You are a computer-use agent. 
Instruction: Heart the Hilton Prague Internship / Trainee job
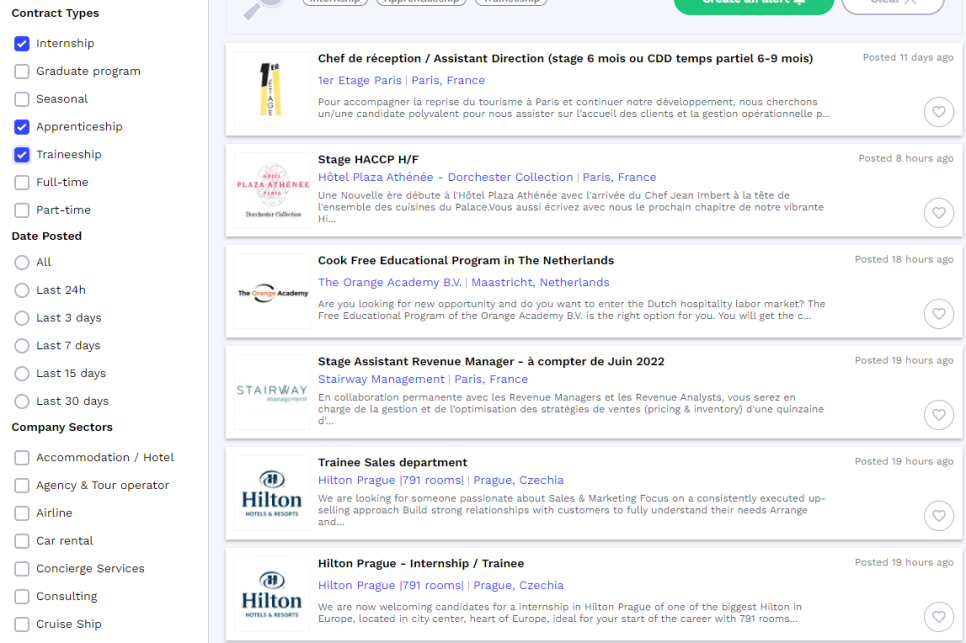[x=938, y=617]
